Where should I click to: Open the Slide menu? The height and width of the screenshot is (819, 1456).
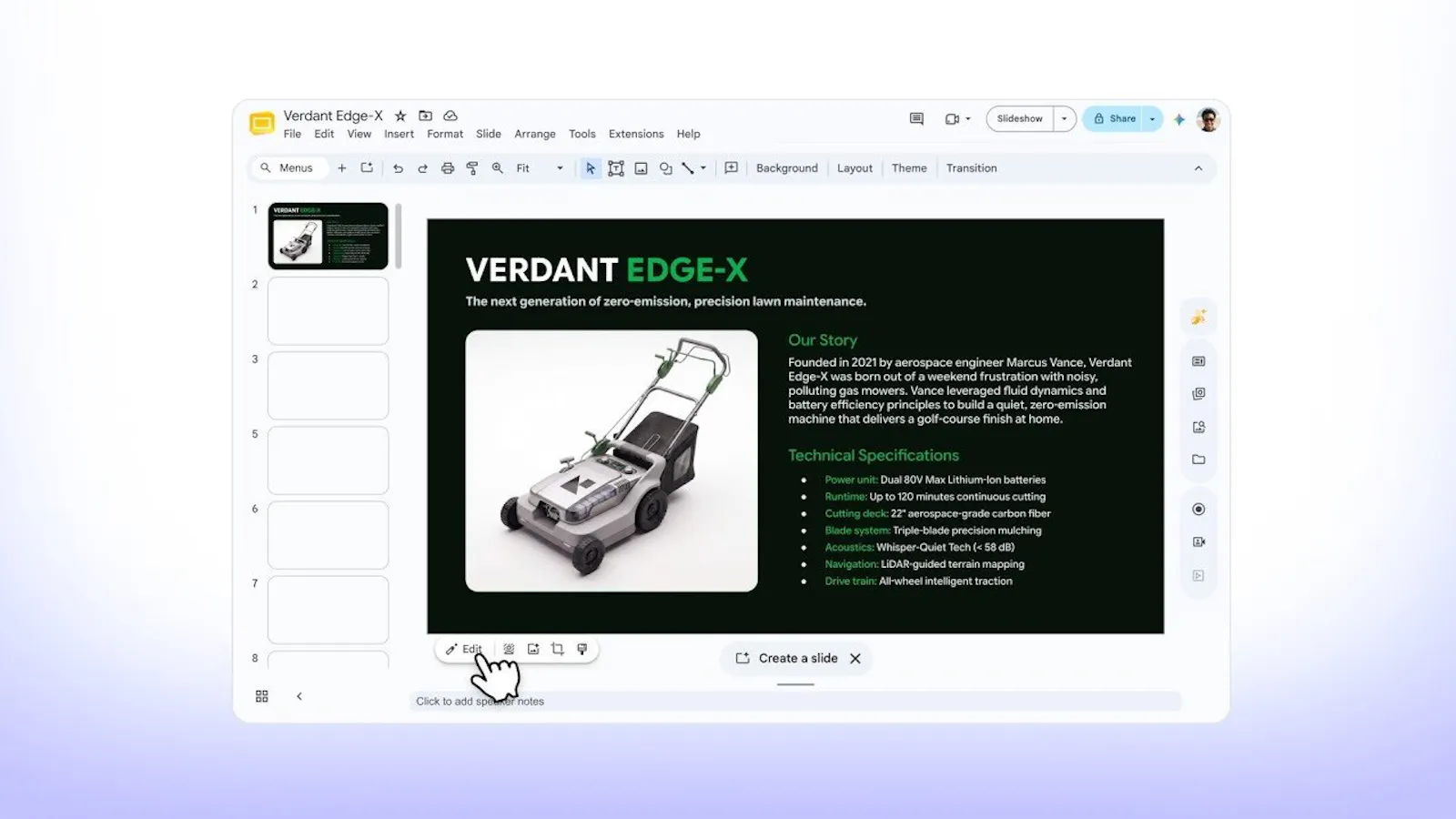point(489,134)
